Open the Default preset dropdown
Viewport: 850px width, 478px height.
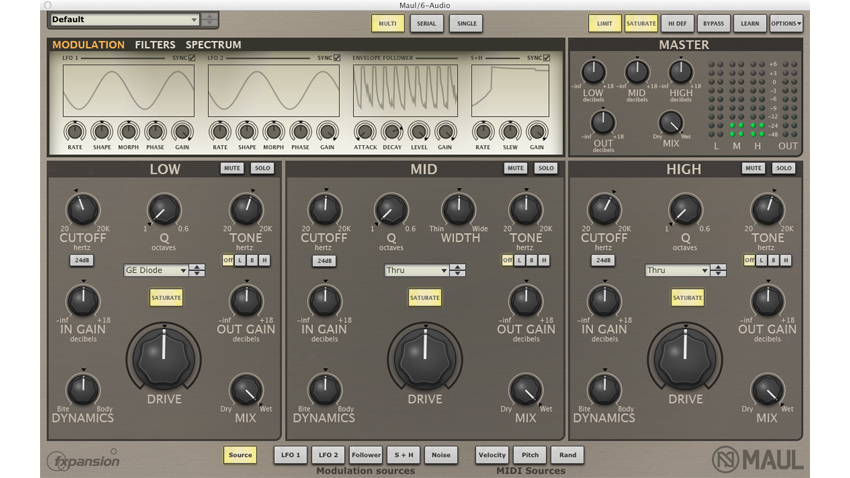coord(124,20)
